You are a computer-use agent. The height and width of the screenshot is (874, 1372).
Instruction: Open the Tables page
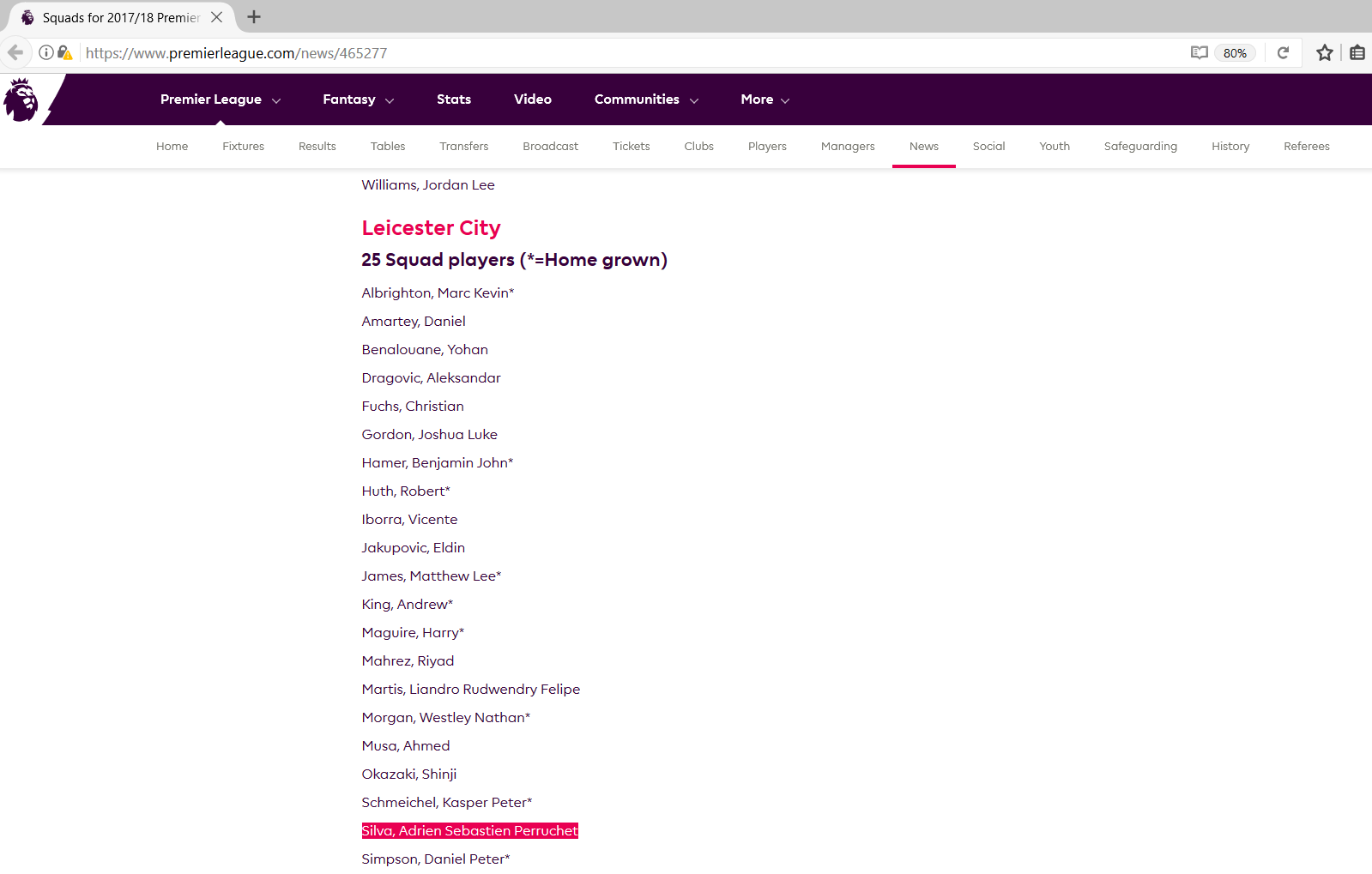click(388, 147)
